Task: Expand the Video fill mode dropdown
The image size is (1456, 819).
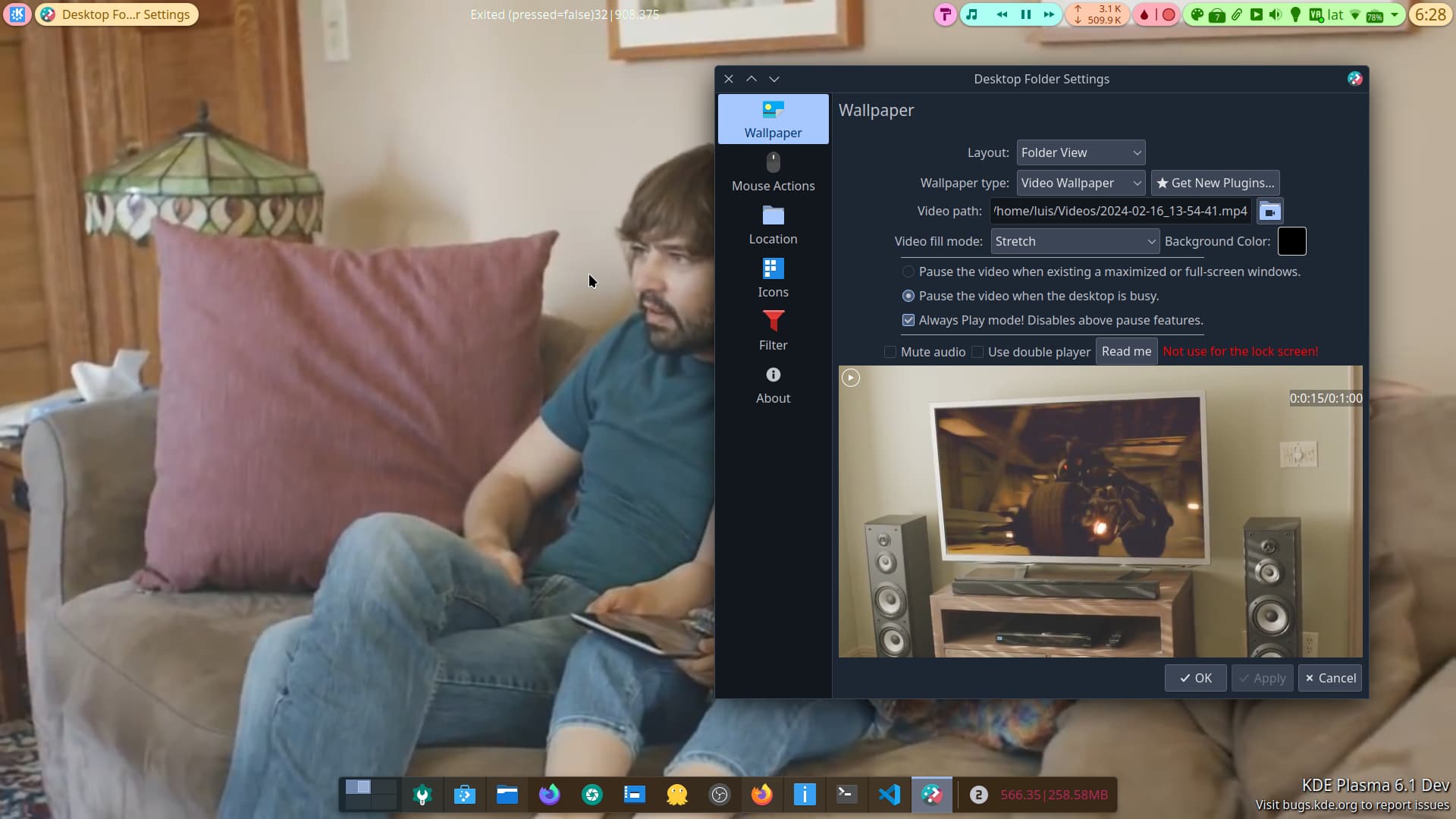Action: tap(1074, 241)
